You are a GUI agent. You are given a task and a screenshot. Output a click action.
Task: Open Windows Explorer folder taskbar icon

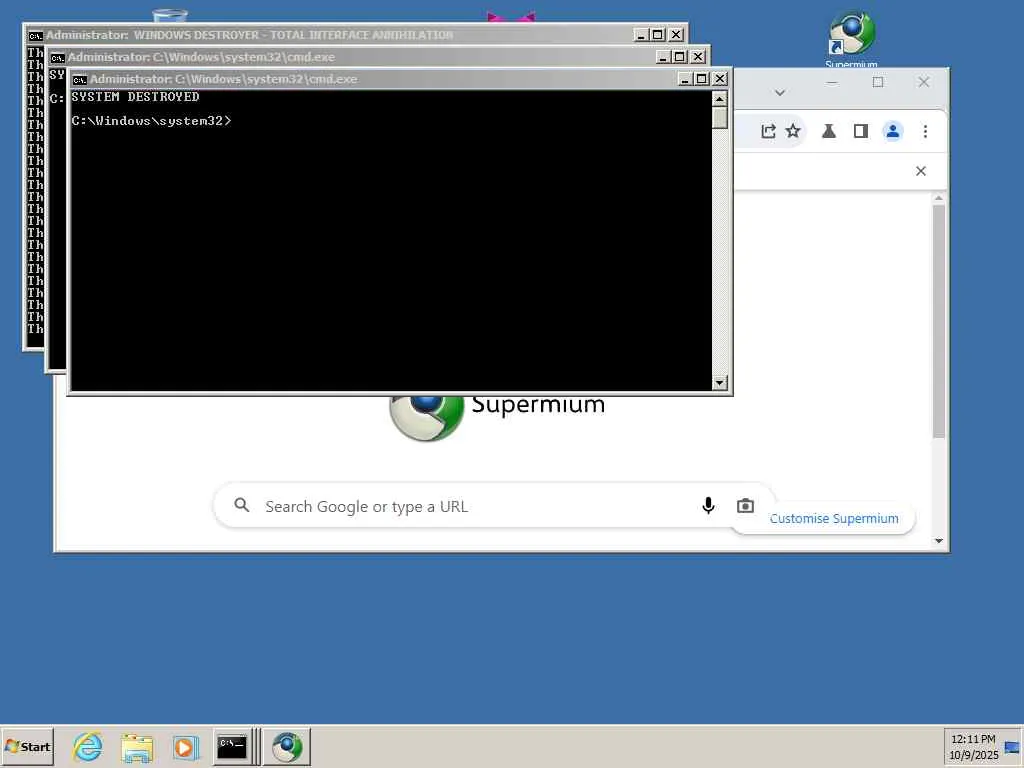tap(137, 747)
